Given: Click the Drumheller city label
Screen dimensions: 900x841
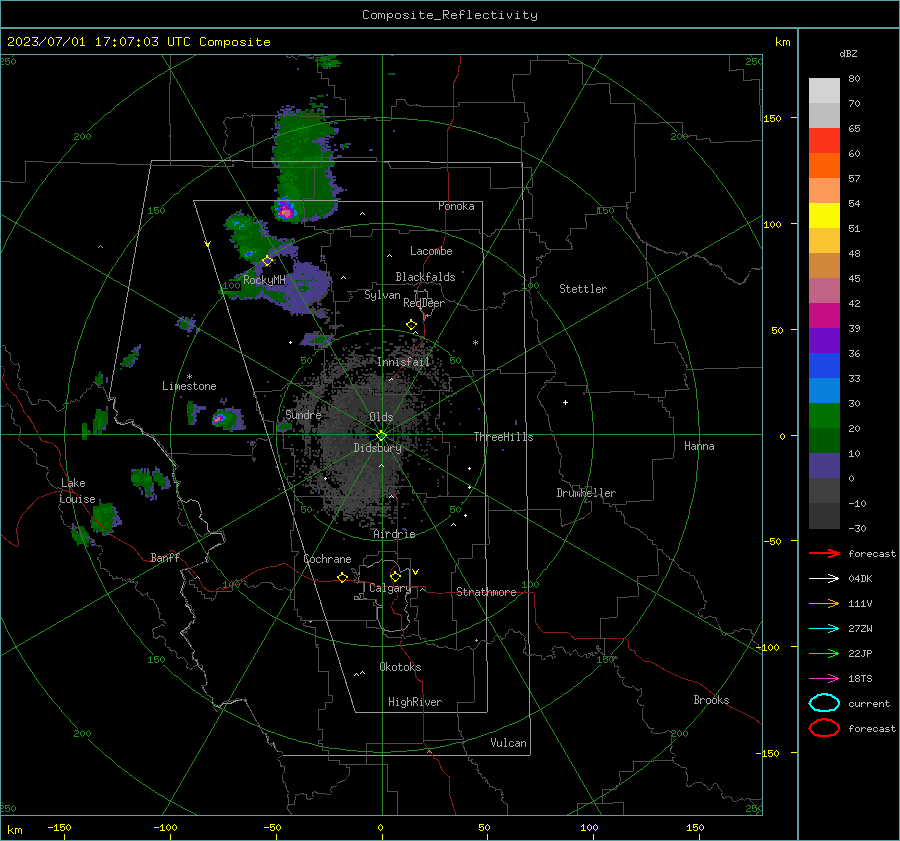Looking at the screenshot, I should coord(586,493).
